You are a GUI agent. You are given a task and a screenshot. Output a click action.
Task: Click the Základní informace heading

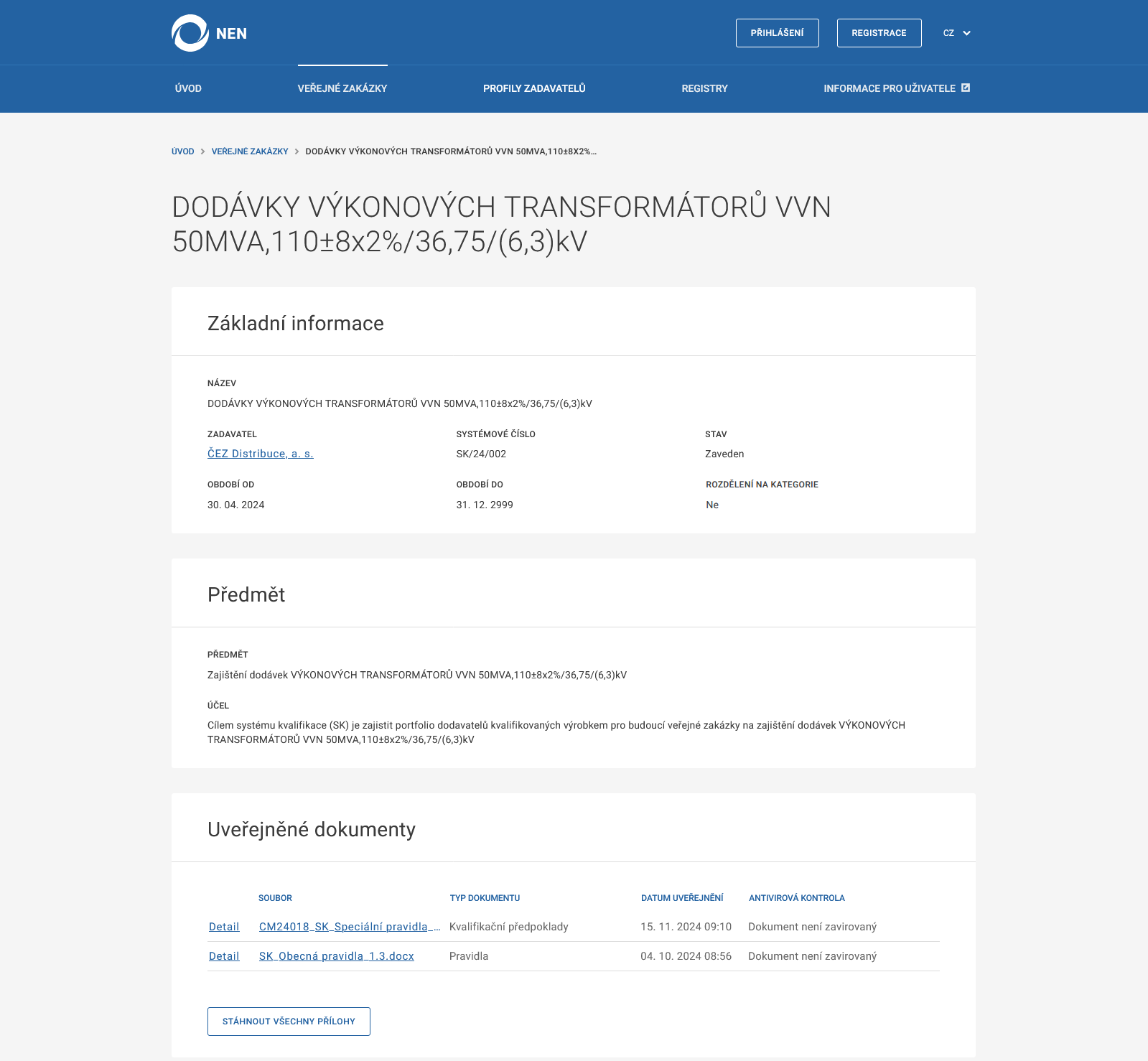tap(296, 323)
